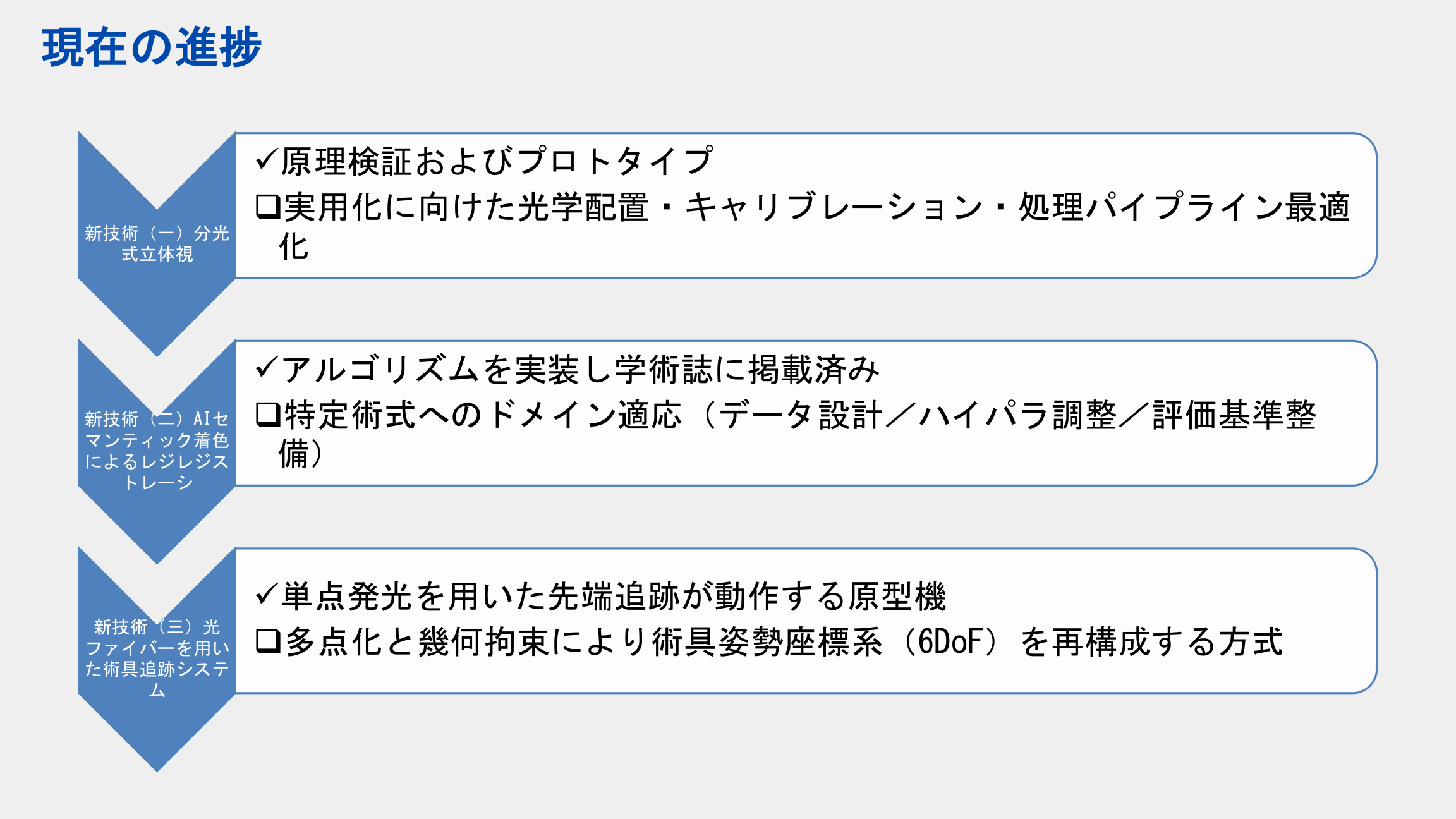Image resolution: width=1456 pixels, height=819 pixels.
Task: Click the checkmark before アルゴリズムを実装し
Action: coord(267,368)
